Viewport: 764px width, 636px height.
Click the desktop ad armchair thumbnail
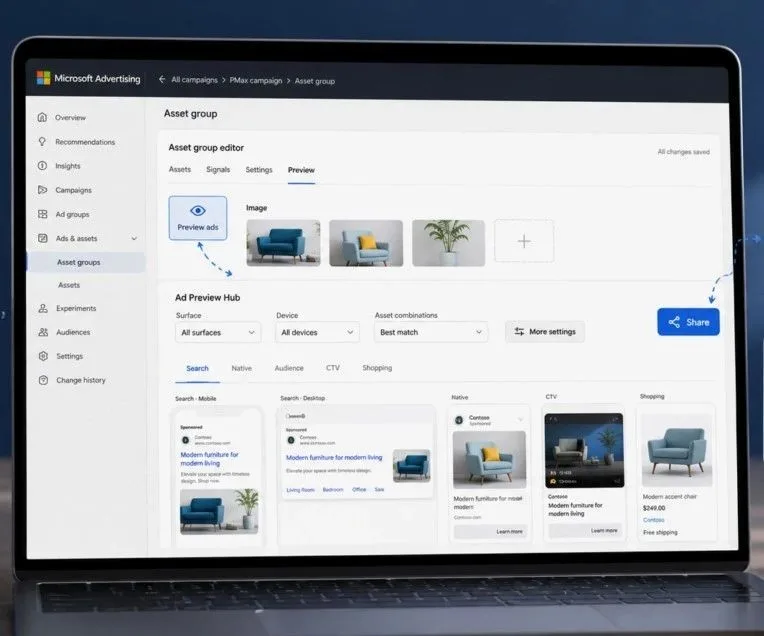click(412, 466)
